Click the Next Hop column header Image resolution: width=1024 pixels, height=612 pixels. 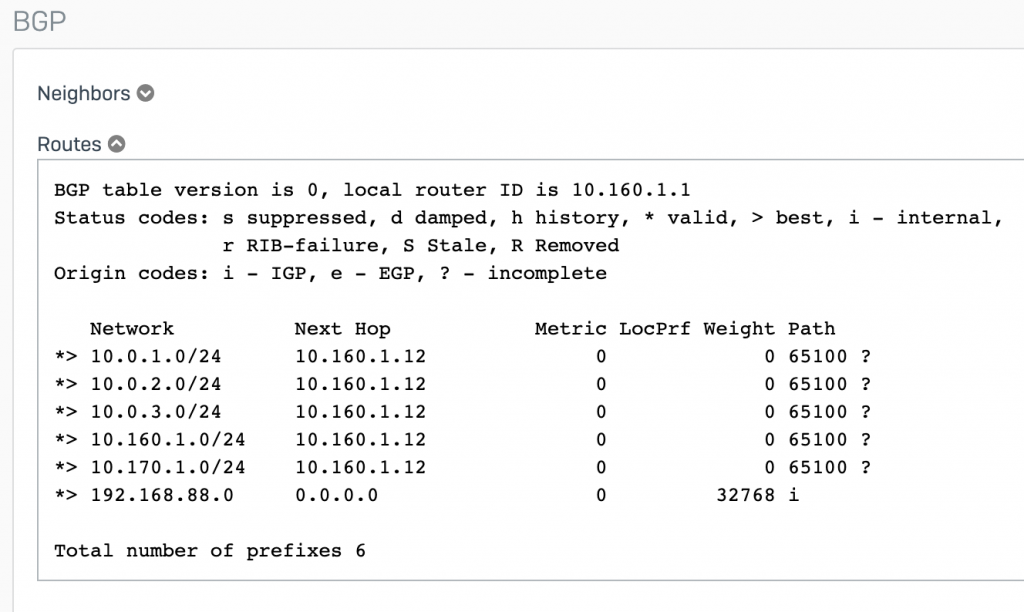pos(342,329)
